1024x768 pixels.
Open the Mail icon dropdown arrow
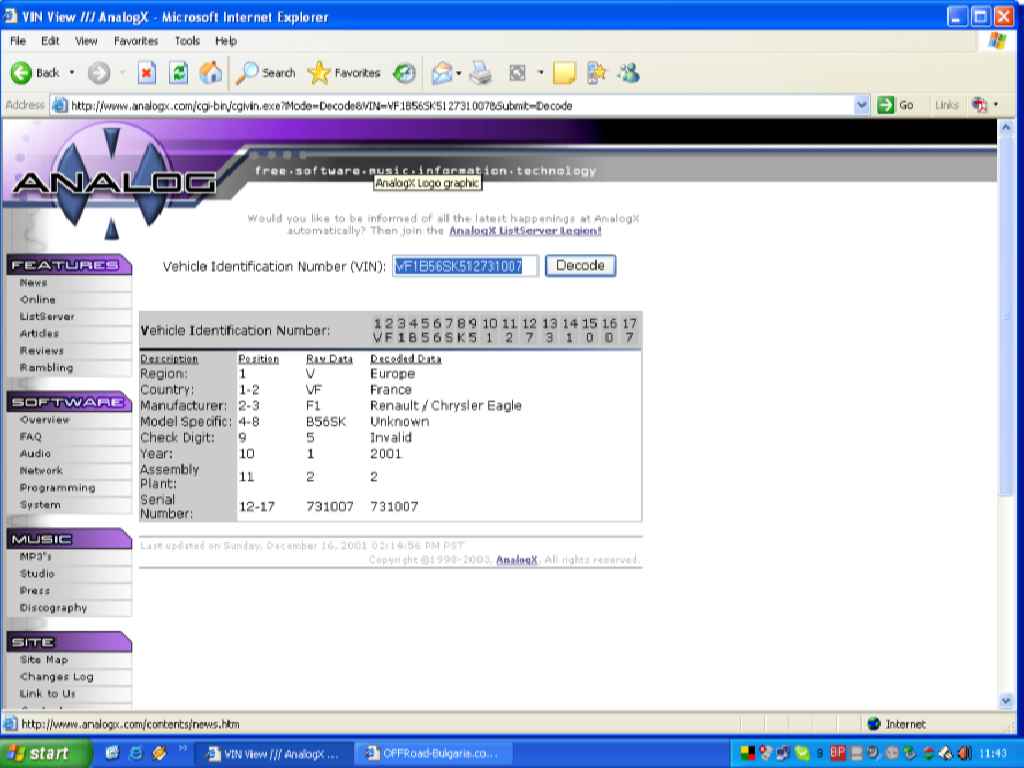click(457, 73)
